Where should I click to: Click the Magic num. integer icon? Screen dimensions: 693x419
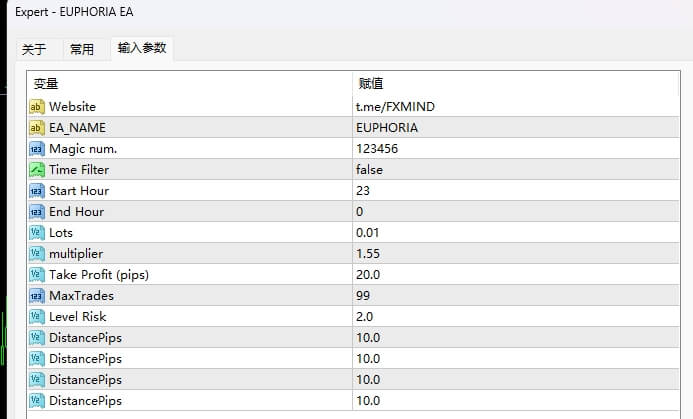pyautogui.click(x=37, y=149)
